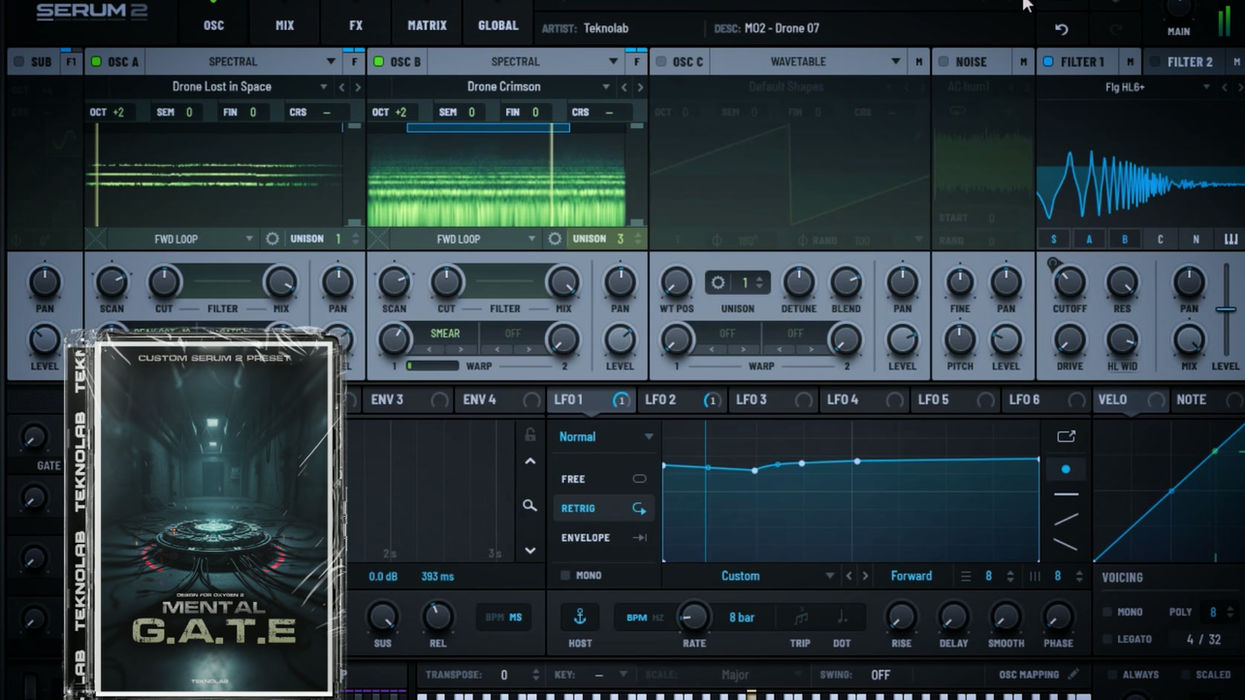Open OSC A SPECTRAL type dropdown
Image resolution: width=1245 pixels, height=700 pixels.
(245, 62)
